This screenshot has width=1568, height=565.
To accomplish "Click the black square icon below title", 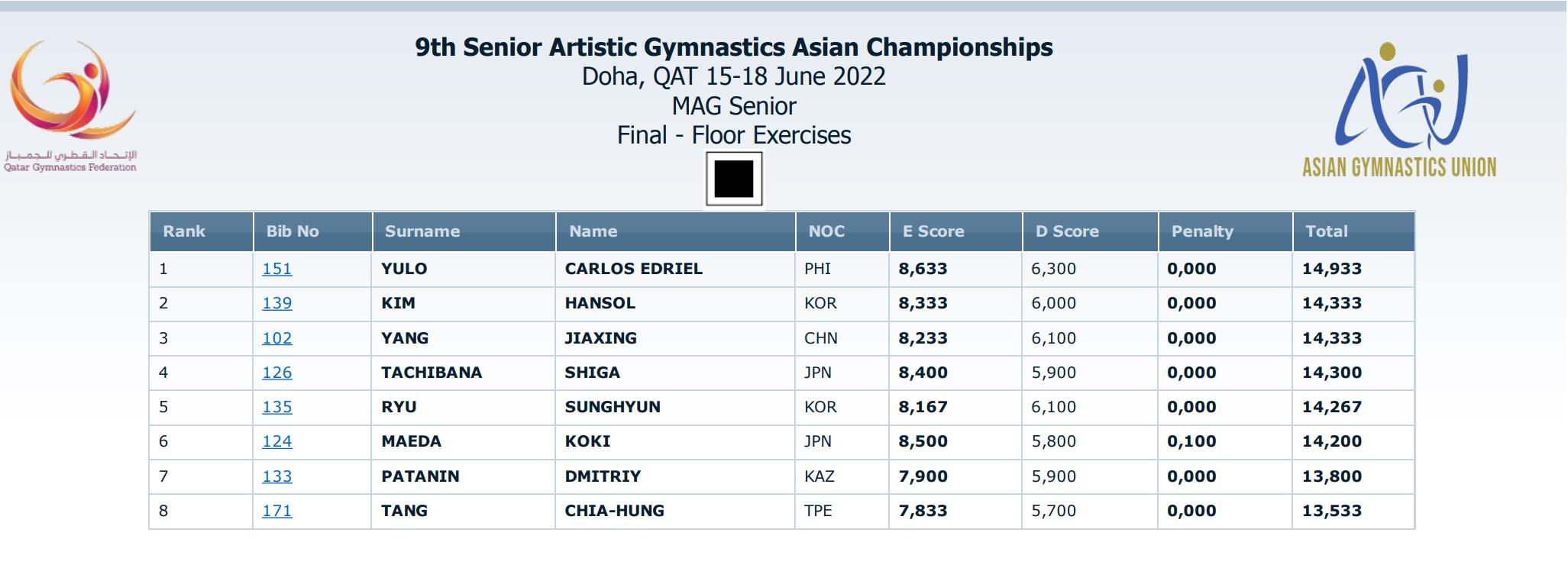I will [x=734, y=179].
